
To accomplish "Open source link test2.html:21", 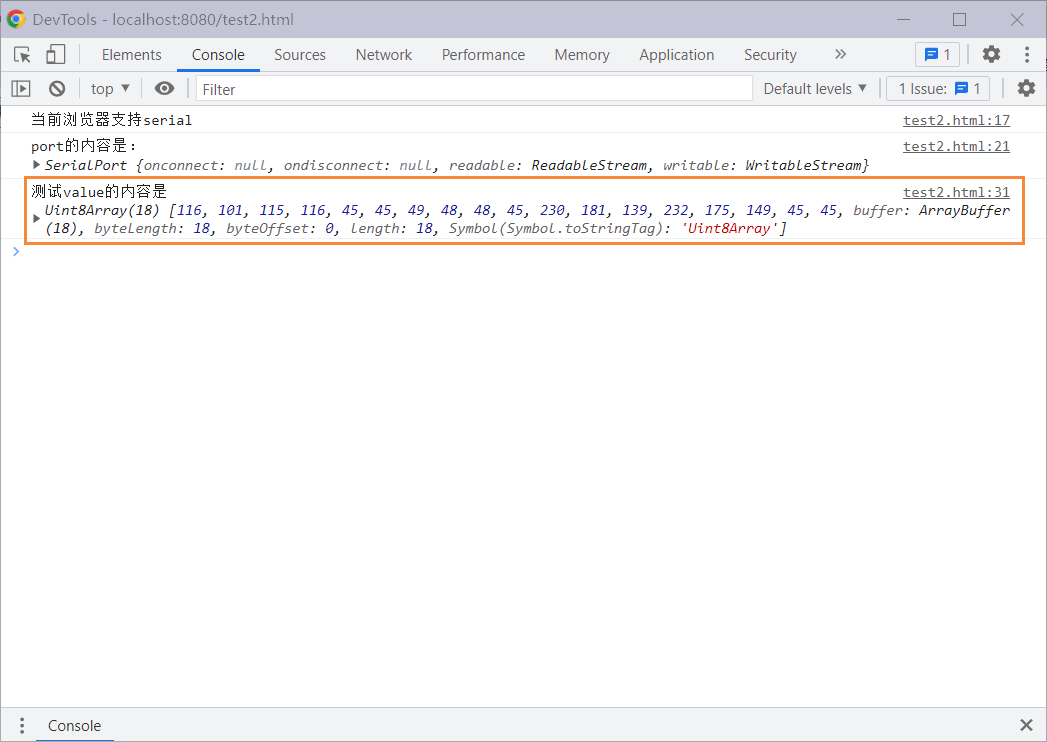I will [956, 146].
